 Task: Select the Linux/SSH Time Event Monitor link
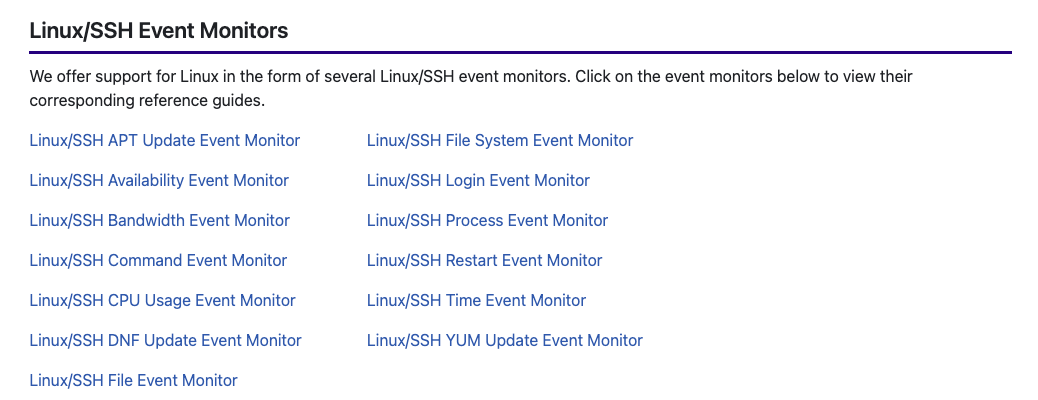[476, 301]
